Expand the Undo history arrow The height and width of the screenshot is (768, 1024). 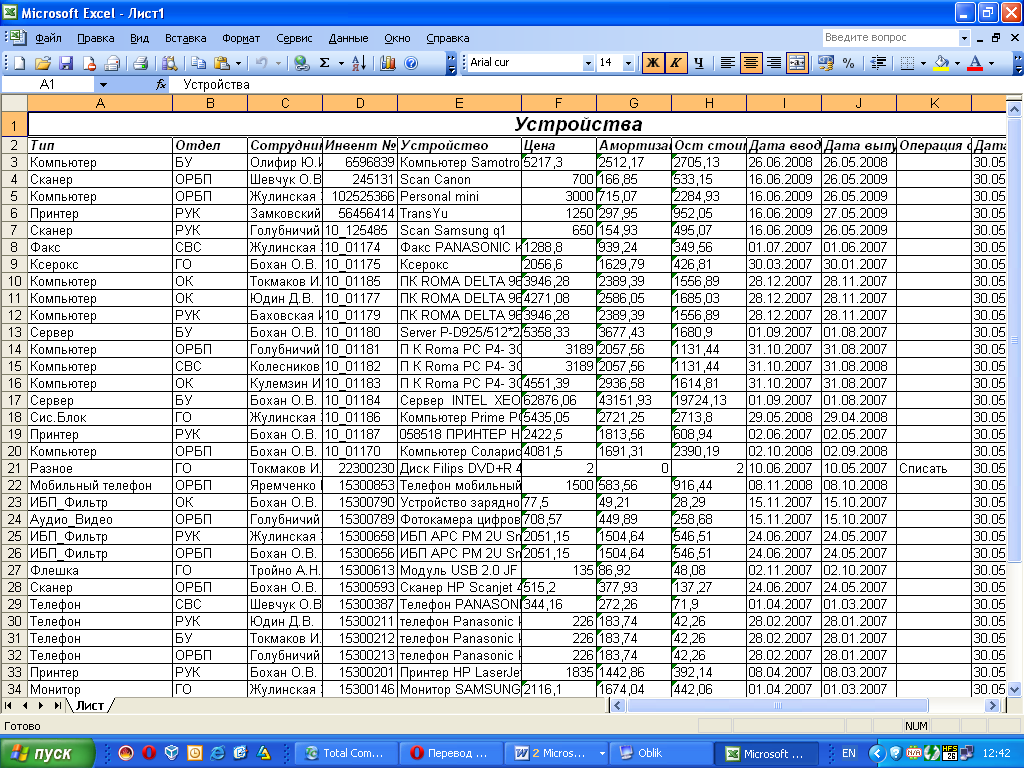coord(278,63)
